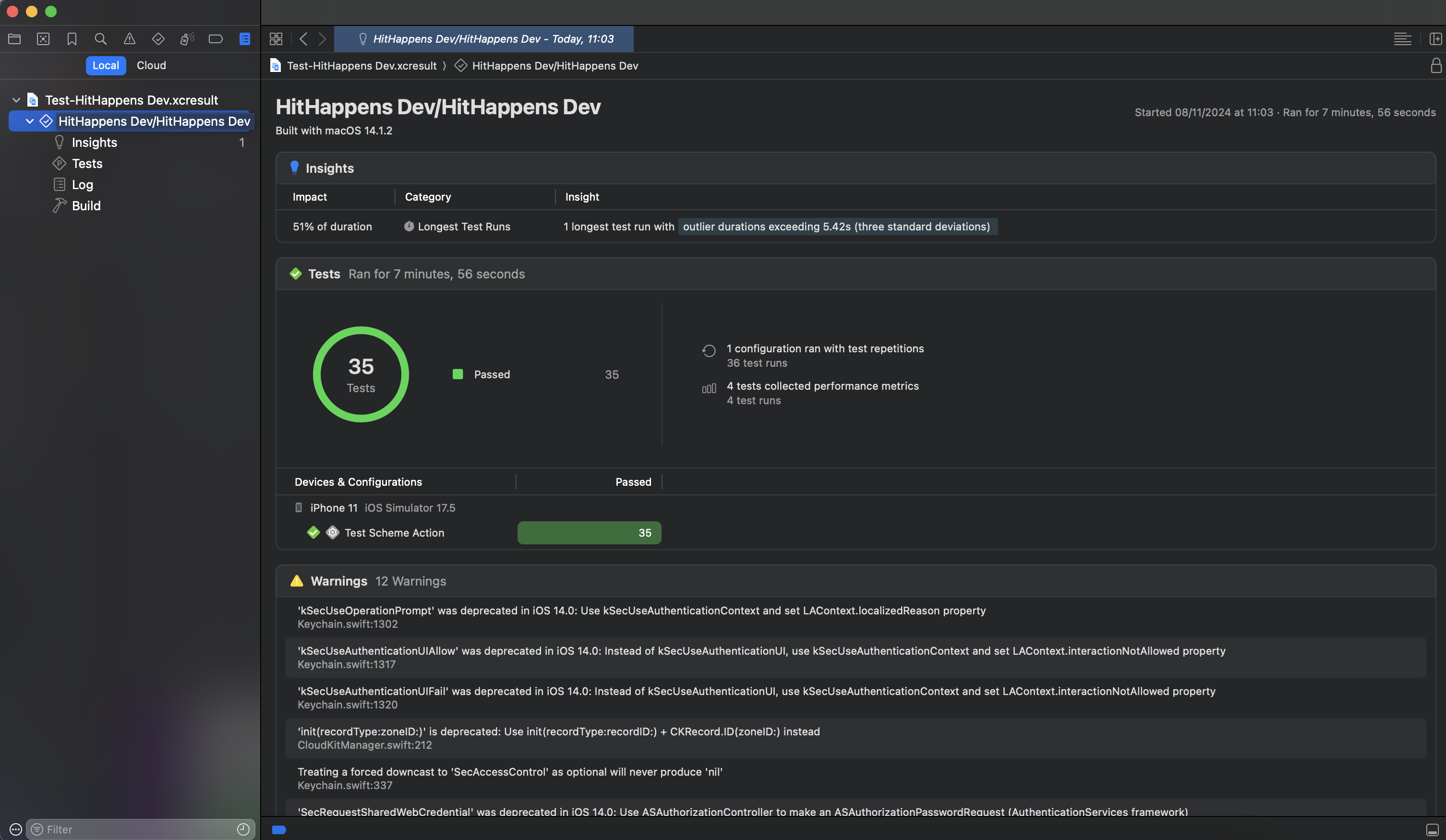Collapse HitHappens Dev/HitHappens Dev disclosure arrow
This screenshot has width=1446, height=840.
pos(30,121)
